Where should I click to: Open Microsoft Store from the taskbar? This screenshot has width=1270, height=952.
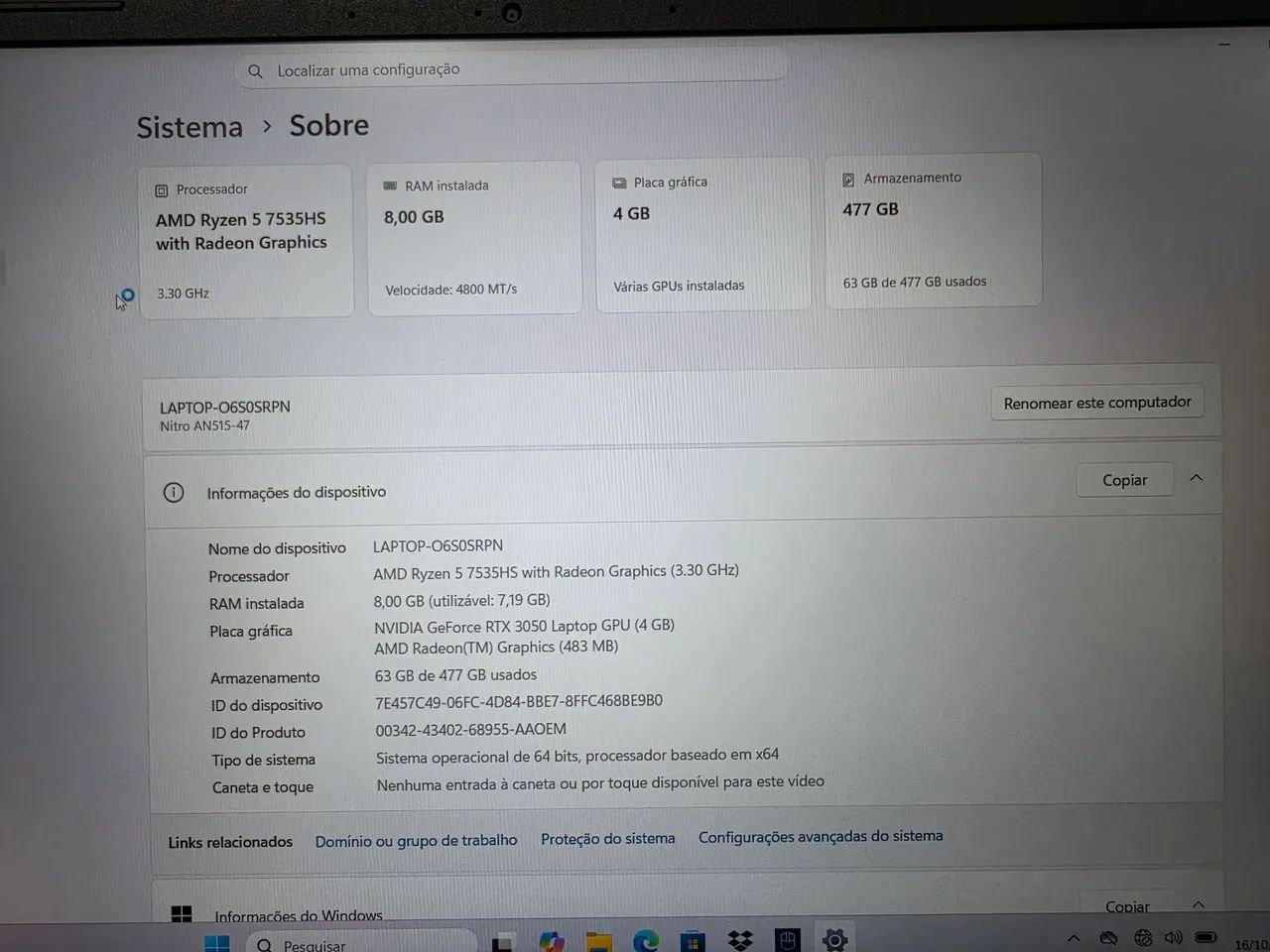693,940
